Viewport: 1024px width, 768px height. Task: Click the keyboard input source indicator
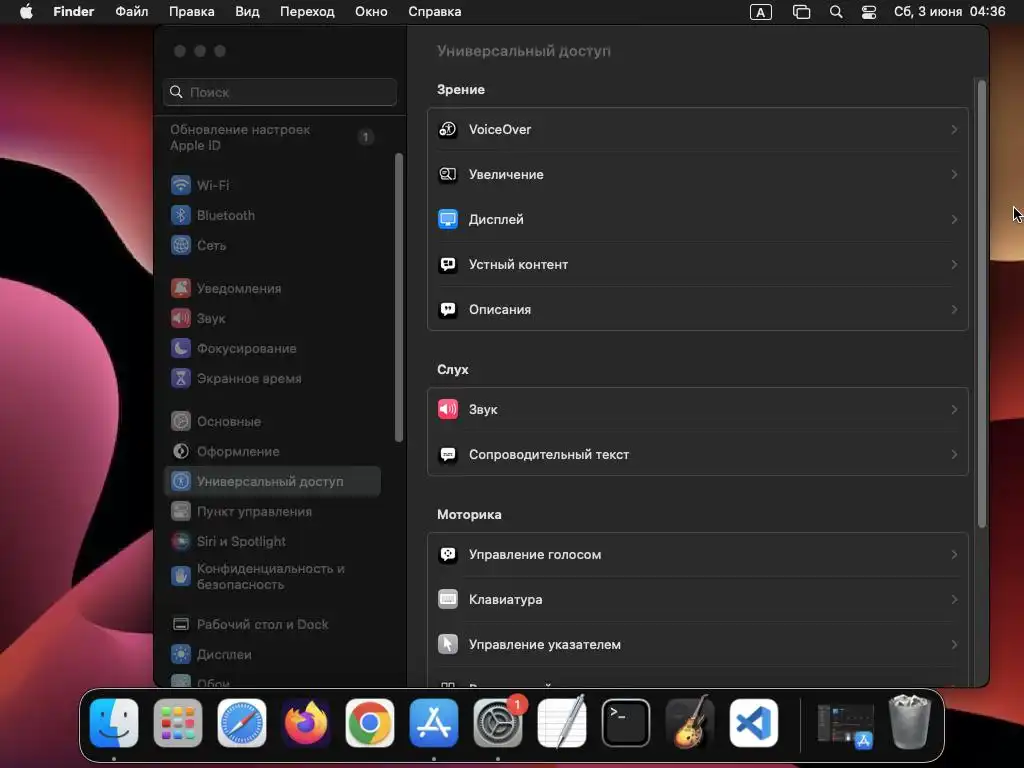(761, 12)
